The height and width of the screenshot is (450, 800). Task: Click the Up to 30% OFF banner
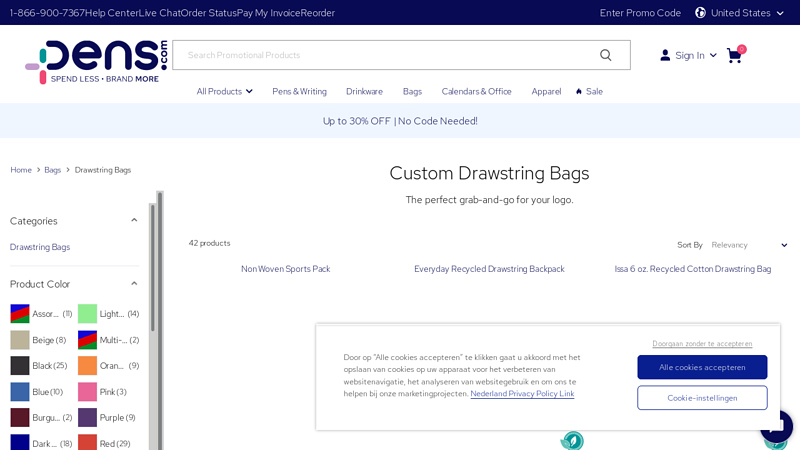tap(400, 121)
